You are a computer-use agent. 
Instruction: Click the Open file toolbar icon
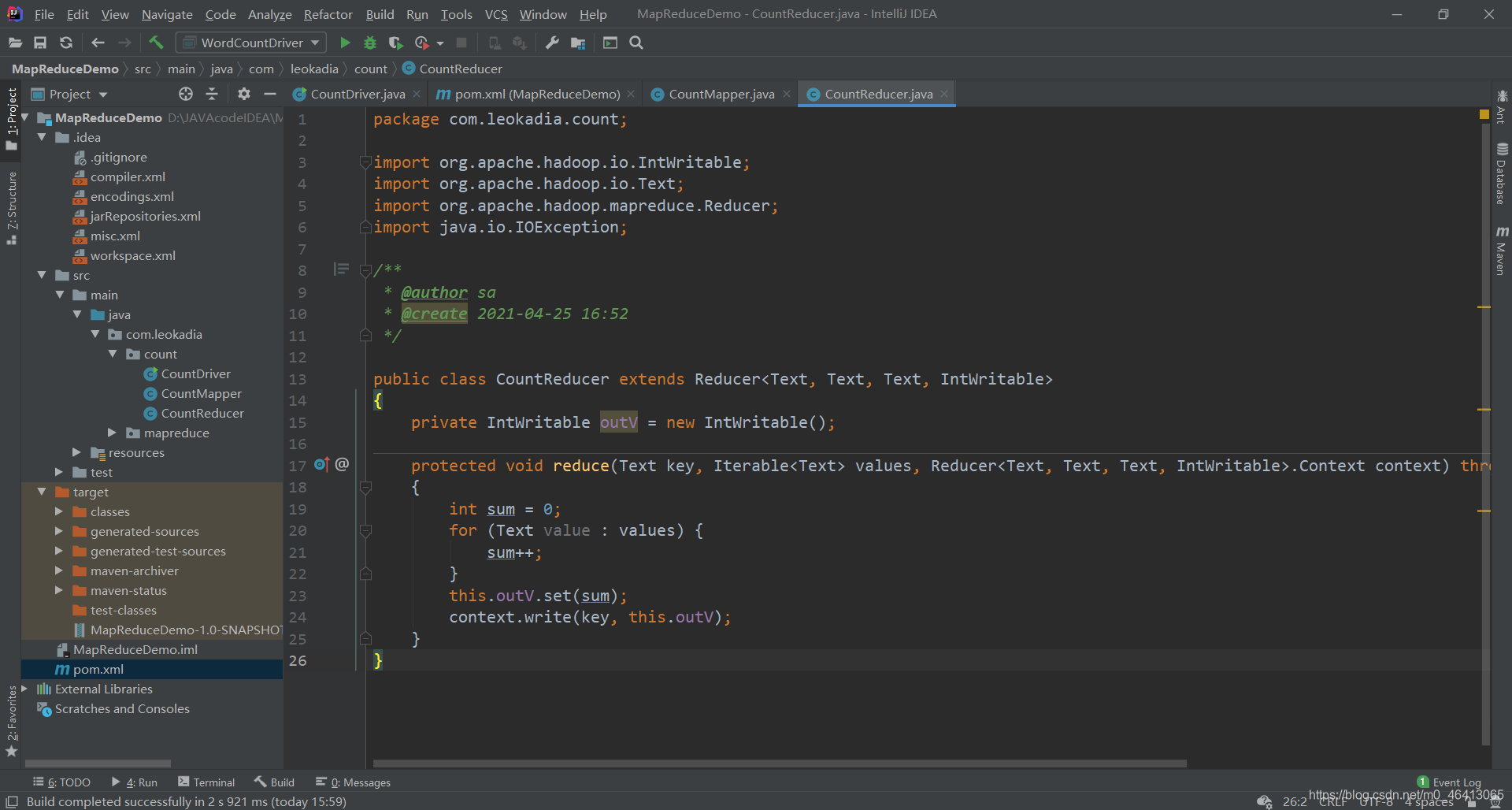pos(15,43)
